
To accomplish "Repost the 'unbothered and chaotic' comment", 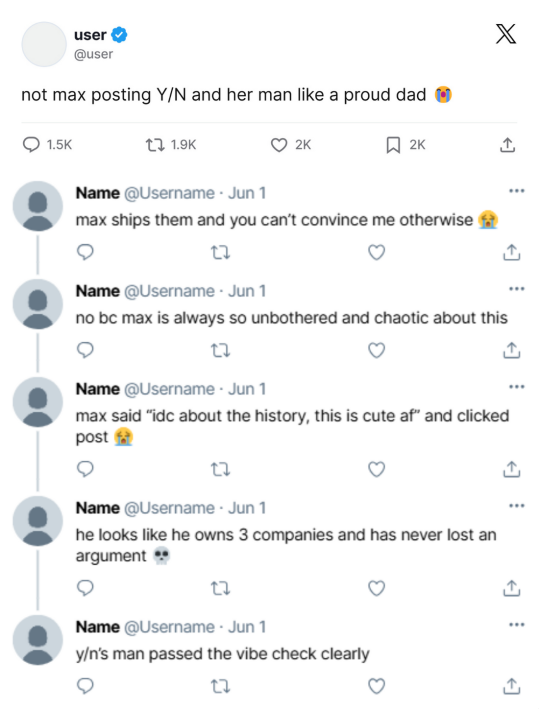I will click(x=221, y=350).
